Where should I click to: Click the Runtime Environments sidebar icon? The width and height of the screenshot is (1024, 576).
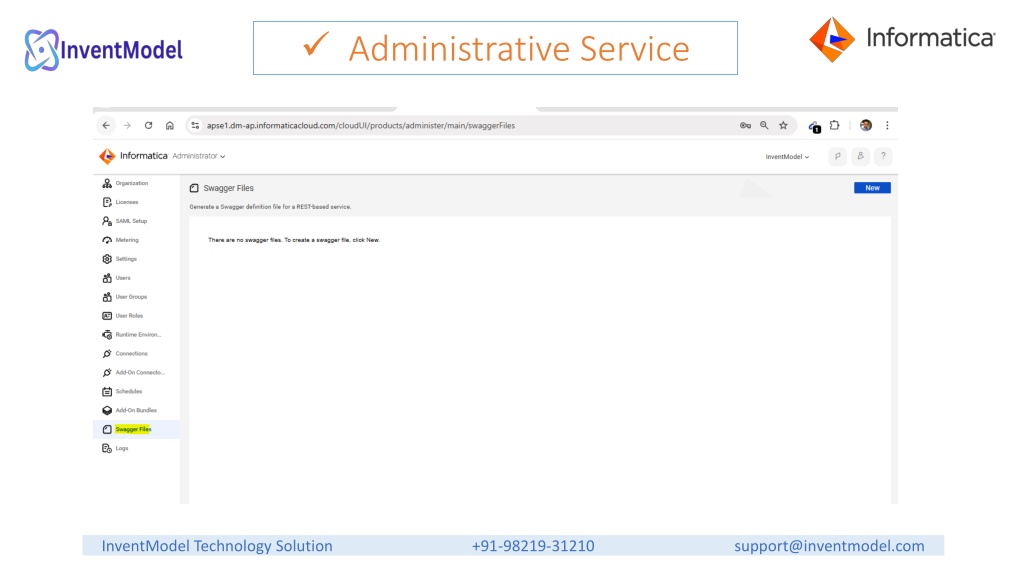[x=107, y=335]
